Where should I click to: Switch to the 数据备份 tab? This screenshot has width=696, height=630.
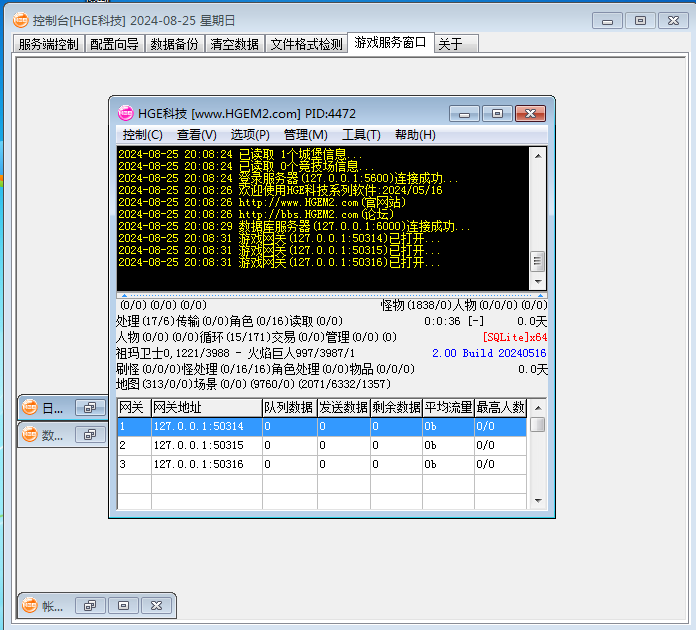174,44
